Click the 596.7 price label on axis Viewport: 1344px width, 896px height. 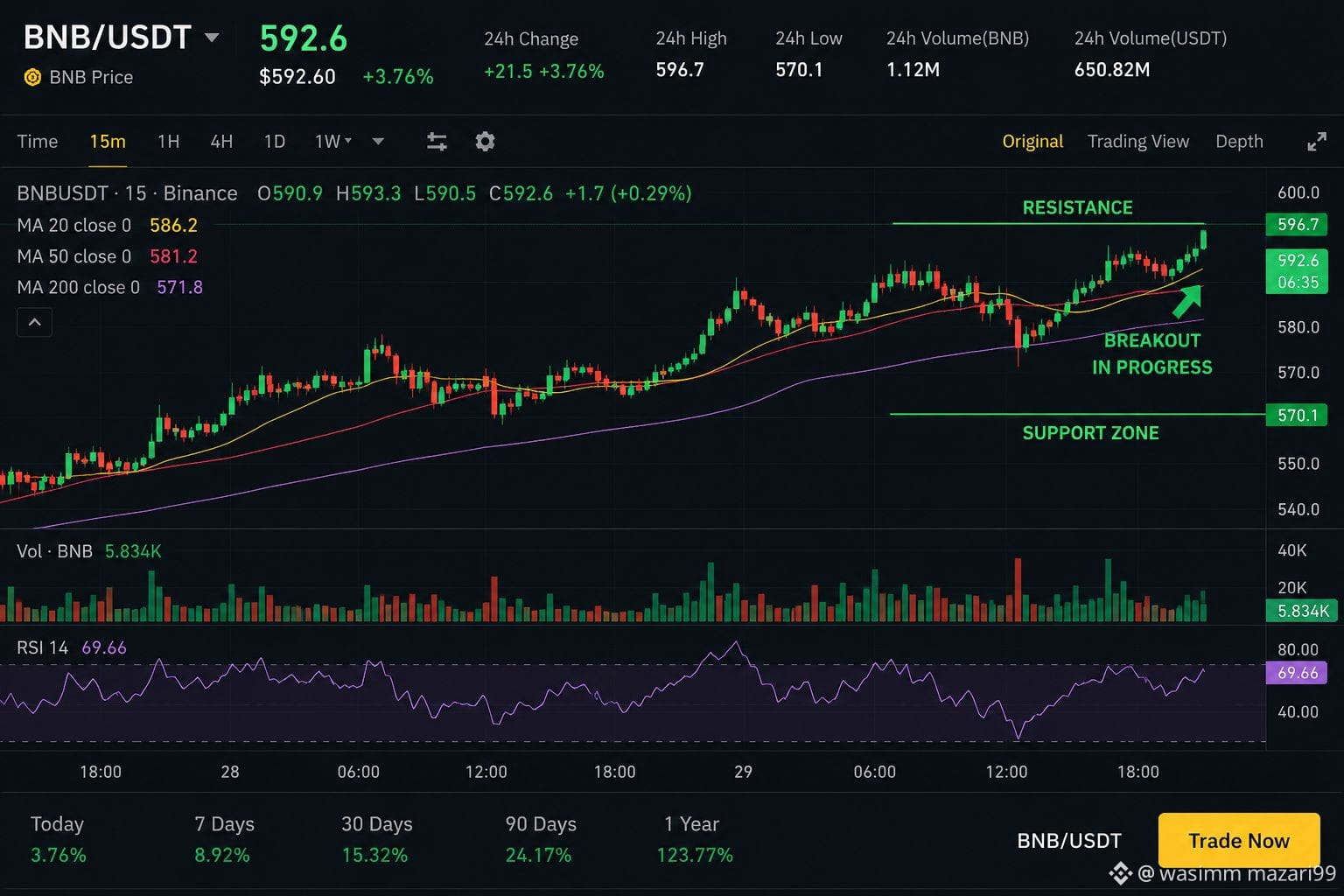click(x=1298, y=224)
